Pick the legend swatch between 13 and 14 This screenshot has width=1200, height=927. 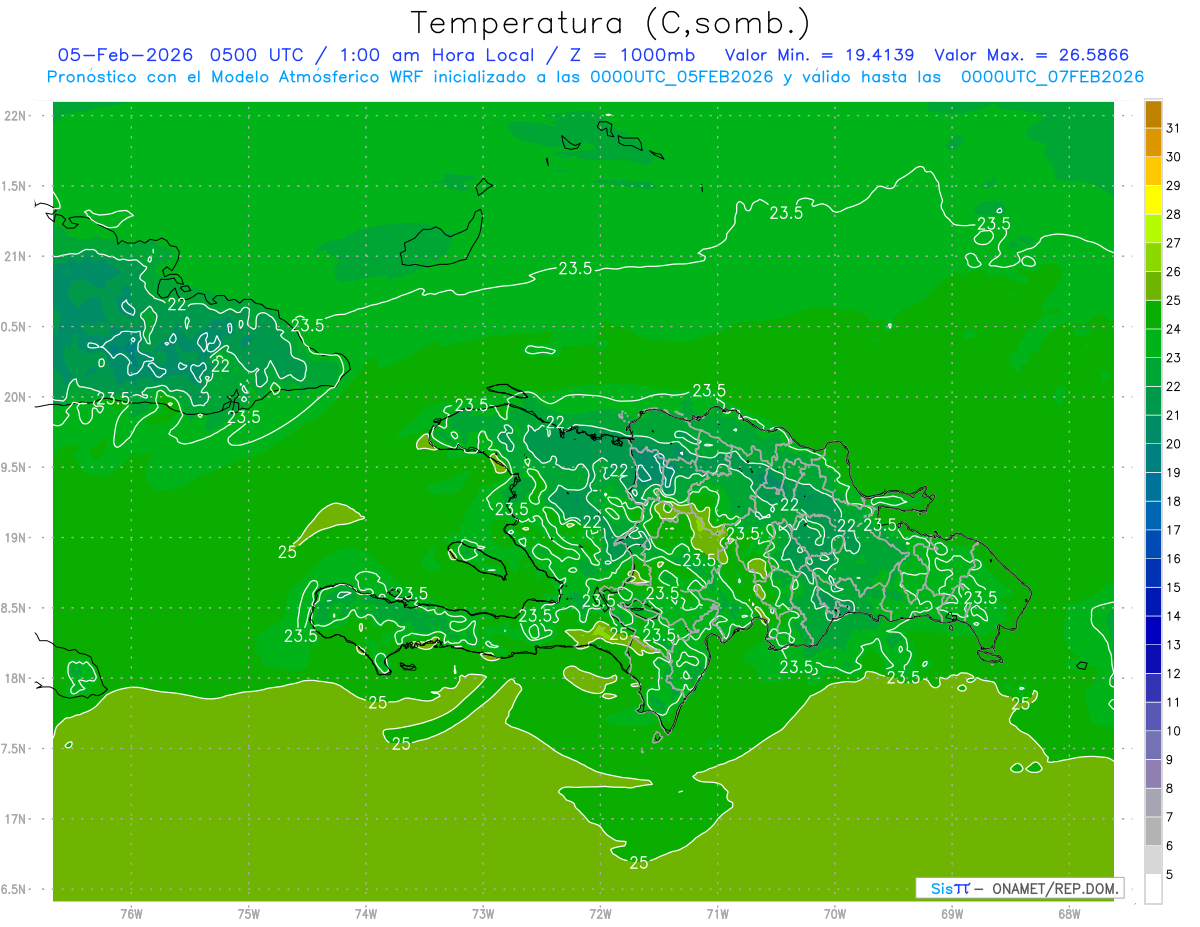1153,631
